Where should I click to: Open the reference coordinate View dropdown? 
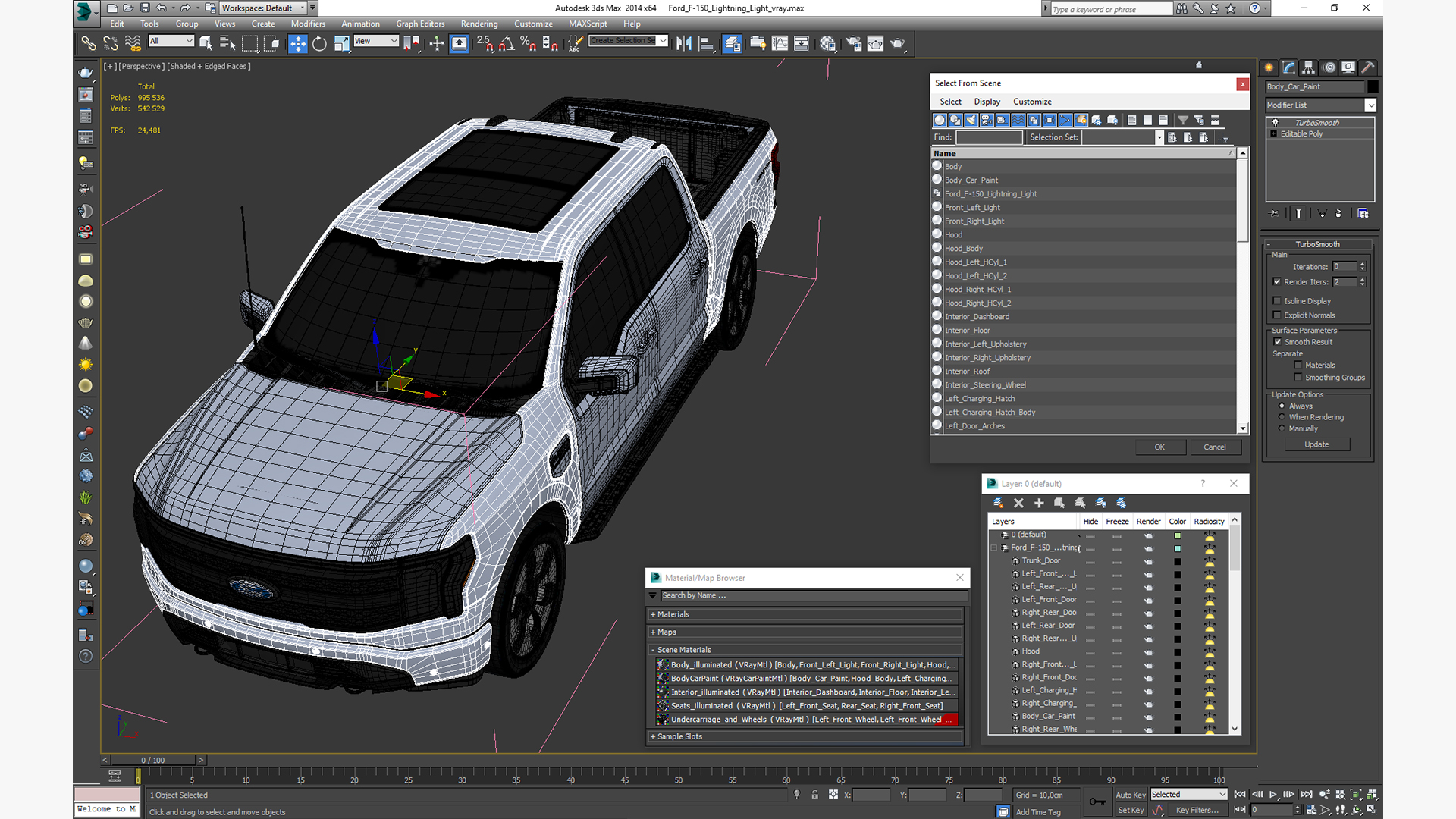click(375, 41)
